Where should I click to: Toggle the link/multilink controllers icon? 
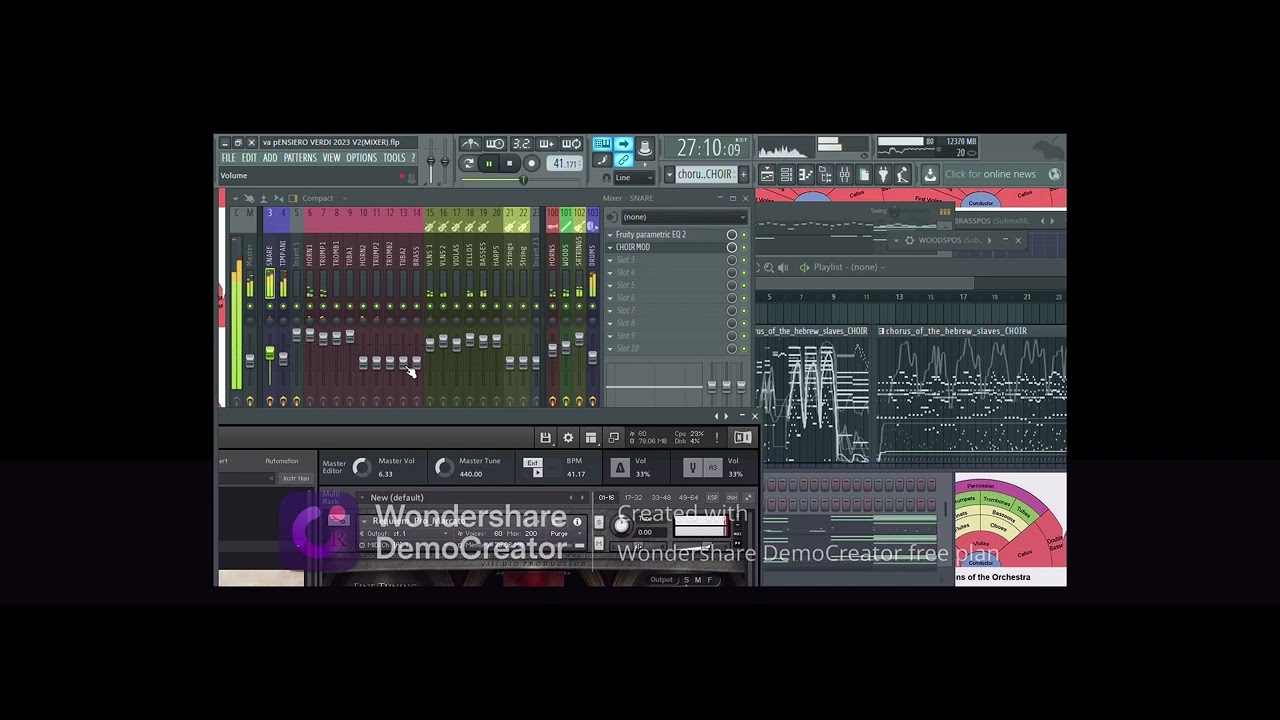click(623, 160)
